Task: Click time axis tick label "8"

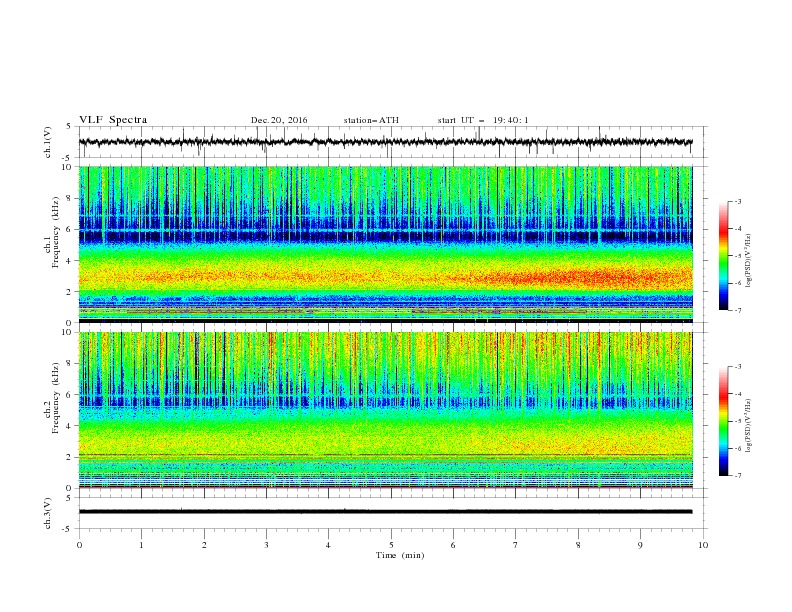Action: [x=578, y=545]
